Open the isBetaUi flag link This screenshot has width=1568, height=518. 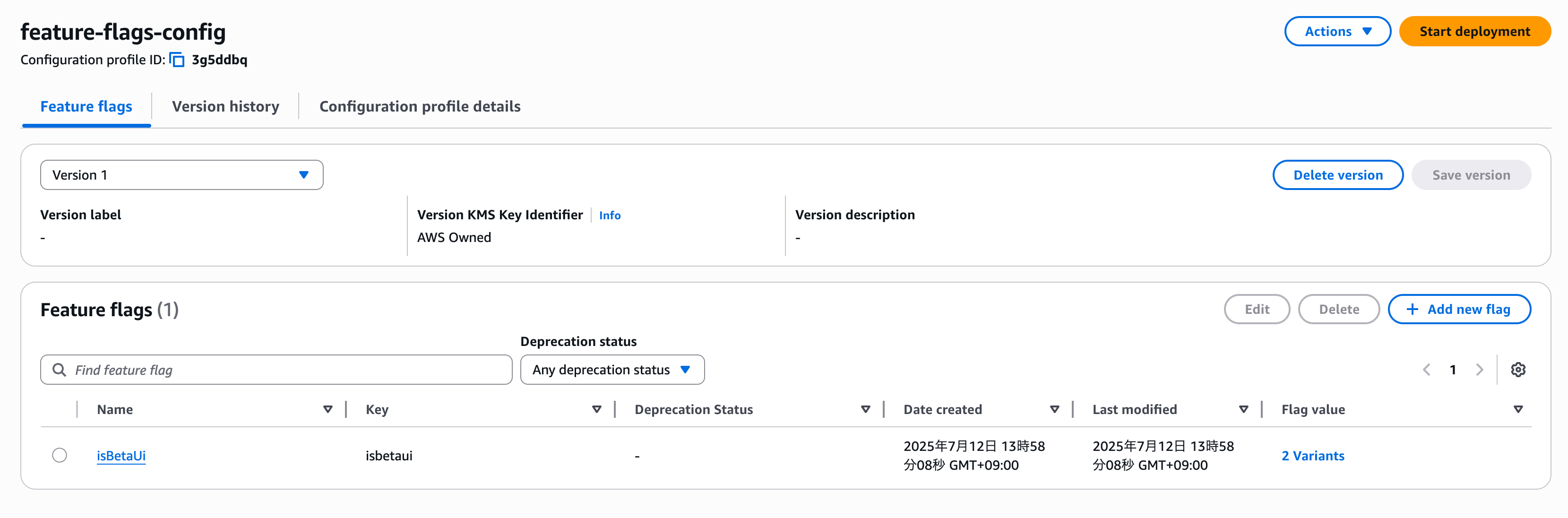[x=121, y=456]
